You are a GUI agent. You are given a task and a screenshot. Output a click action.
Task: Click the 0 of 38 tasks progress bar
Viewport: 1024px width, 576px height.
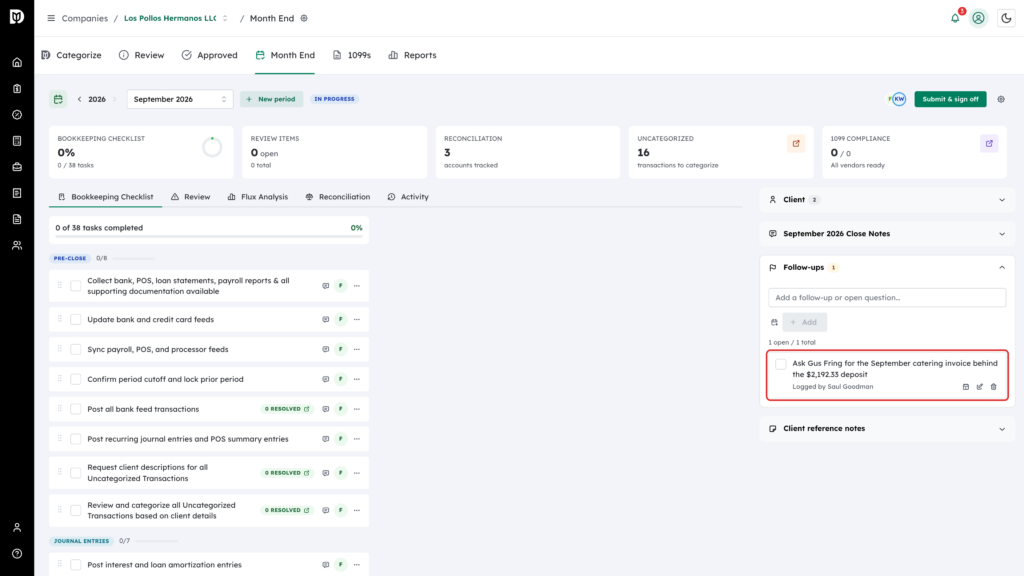coord(209,237)
